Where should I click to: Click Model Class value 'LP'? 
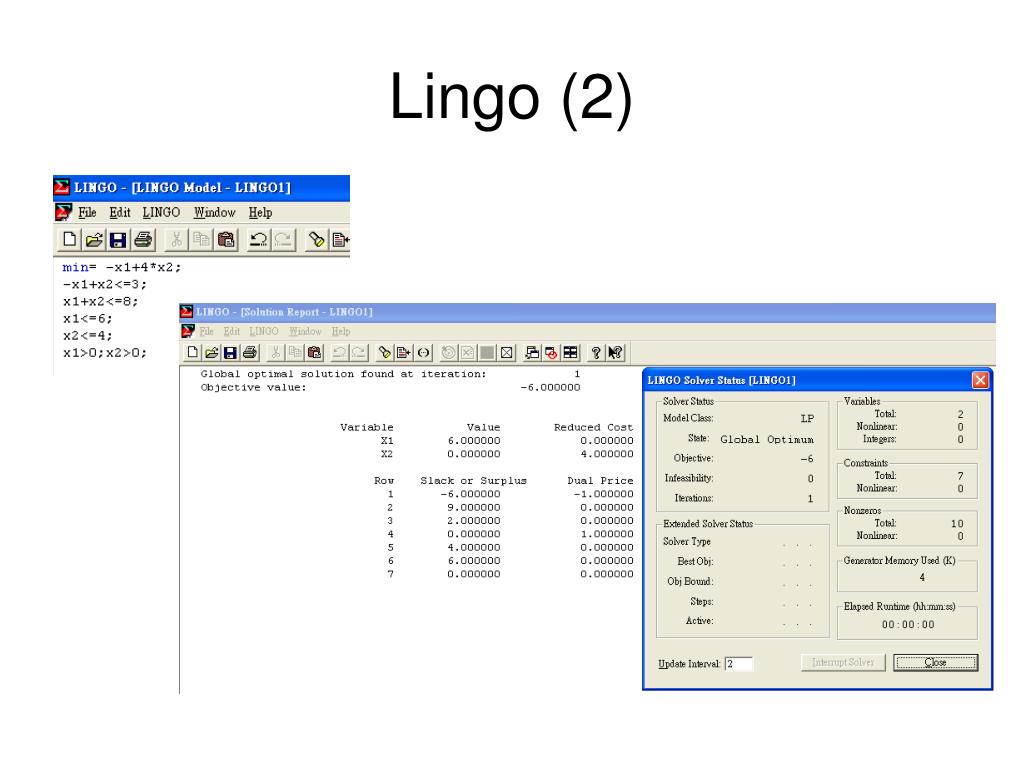pyautogui.click(x=807, y=419)
